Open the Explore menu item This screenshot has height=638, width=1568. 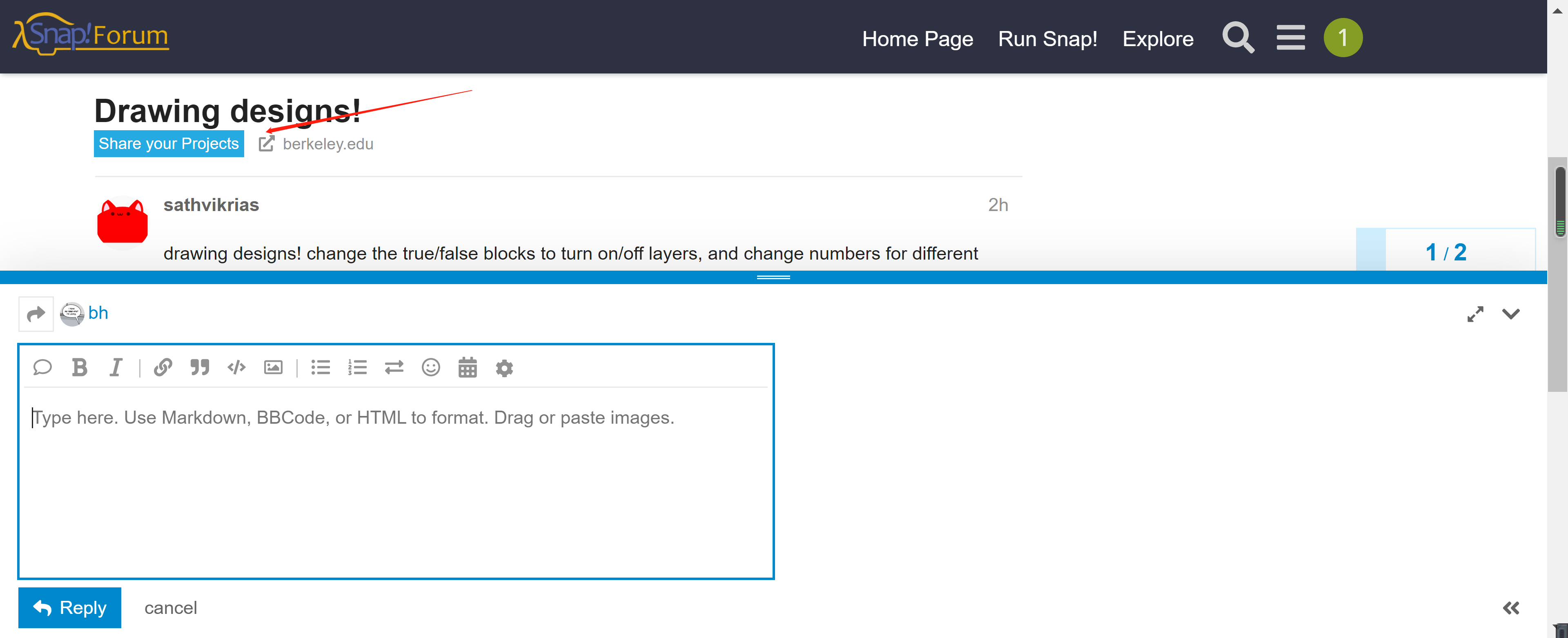[1158, 38]
